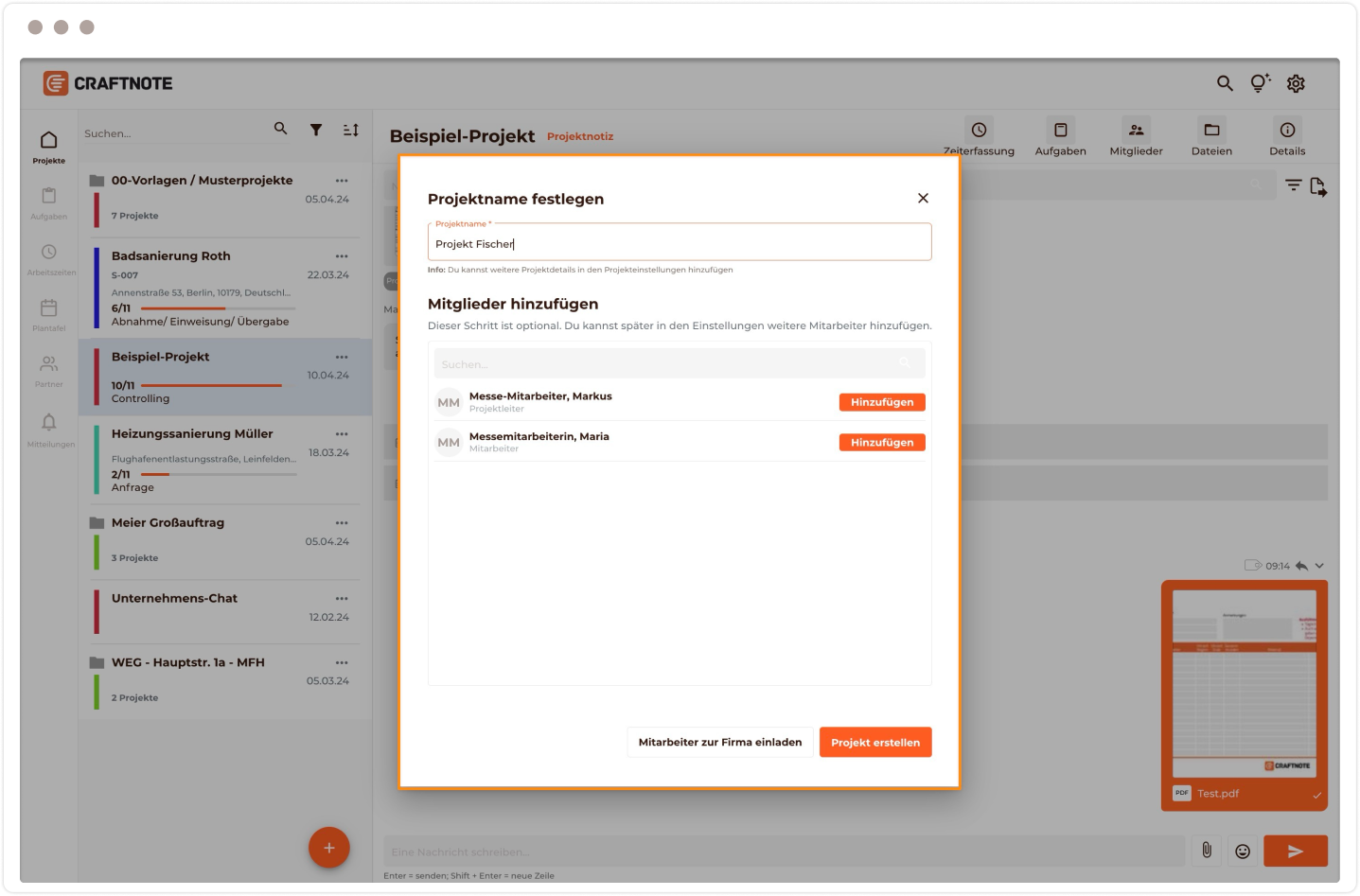The width and height of the screenshot is (1360, 896).
Task: Click the sort icon in project list
Action: coord(350,130)
